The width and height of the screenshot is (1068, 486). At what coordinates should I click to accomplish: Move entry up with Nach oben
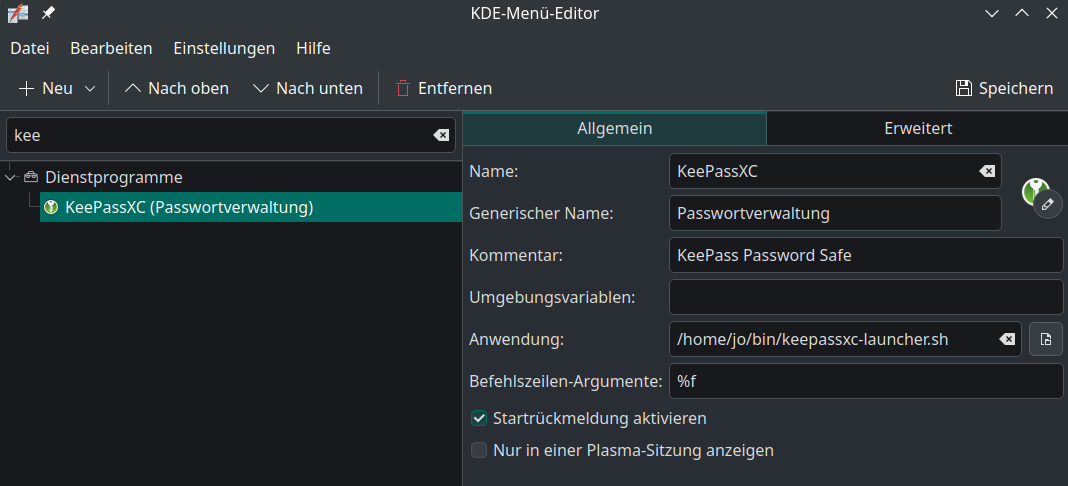[177, 88]
